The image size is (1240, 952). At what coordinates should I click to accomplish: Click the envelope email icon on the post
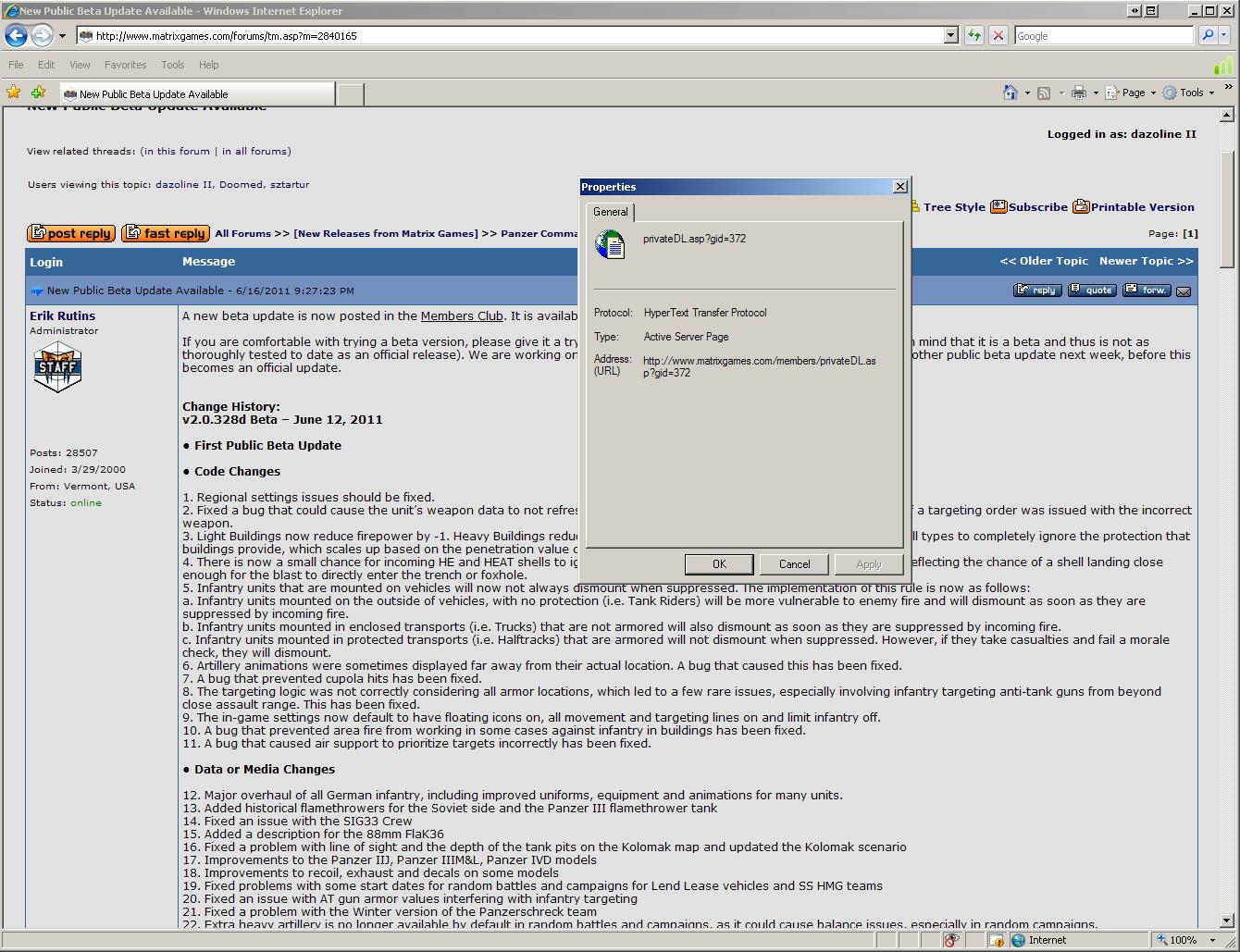tap(1184, 291)
